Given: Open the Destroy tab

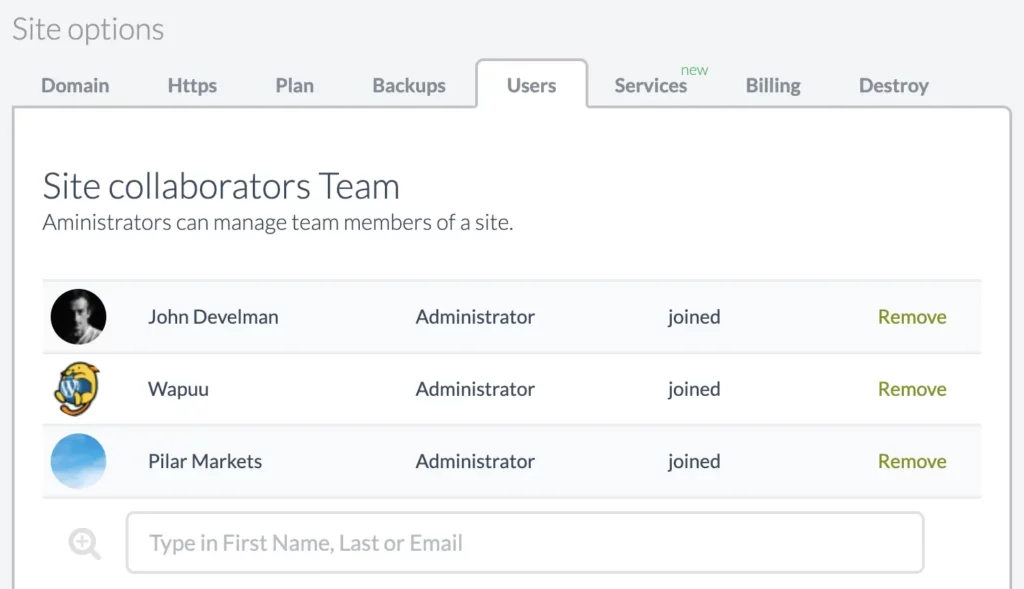Looking at the screenshot, I should click(894, 86).
